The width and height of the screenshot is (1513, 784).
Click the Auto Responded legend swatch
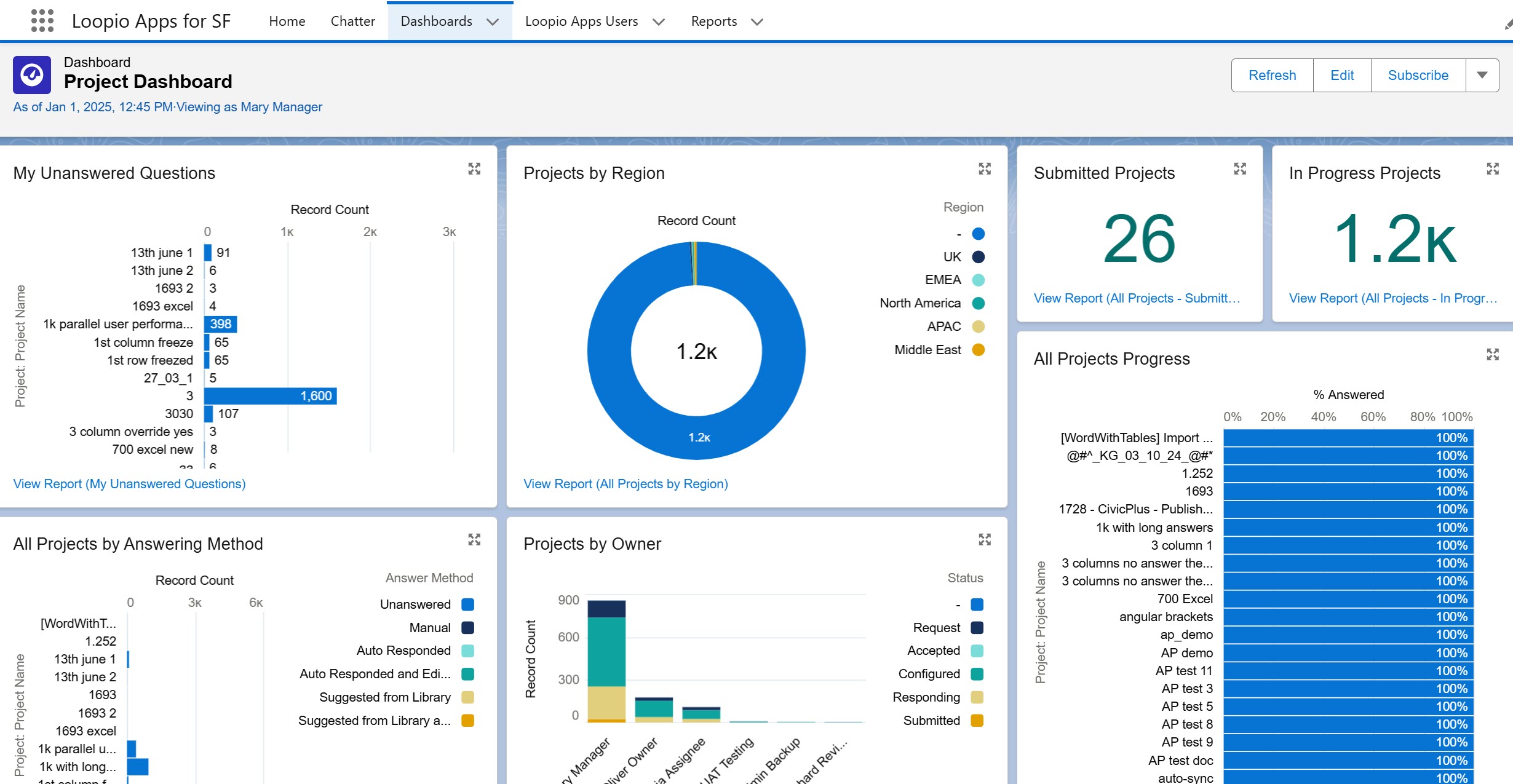tap(468, 651)
